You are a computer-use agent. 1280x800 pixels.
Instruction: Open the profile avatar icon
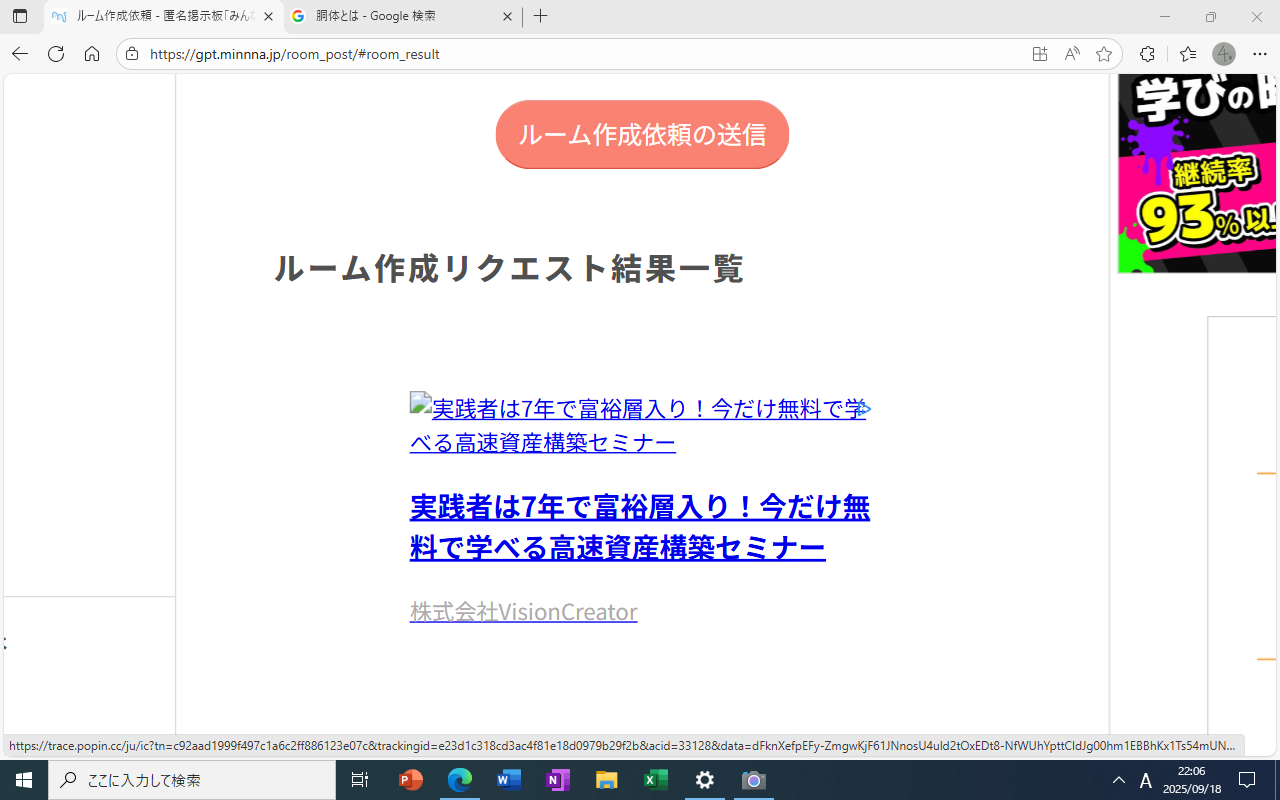[1224, 54]
